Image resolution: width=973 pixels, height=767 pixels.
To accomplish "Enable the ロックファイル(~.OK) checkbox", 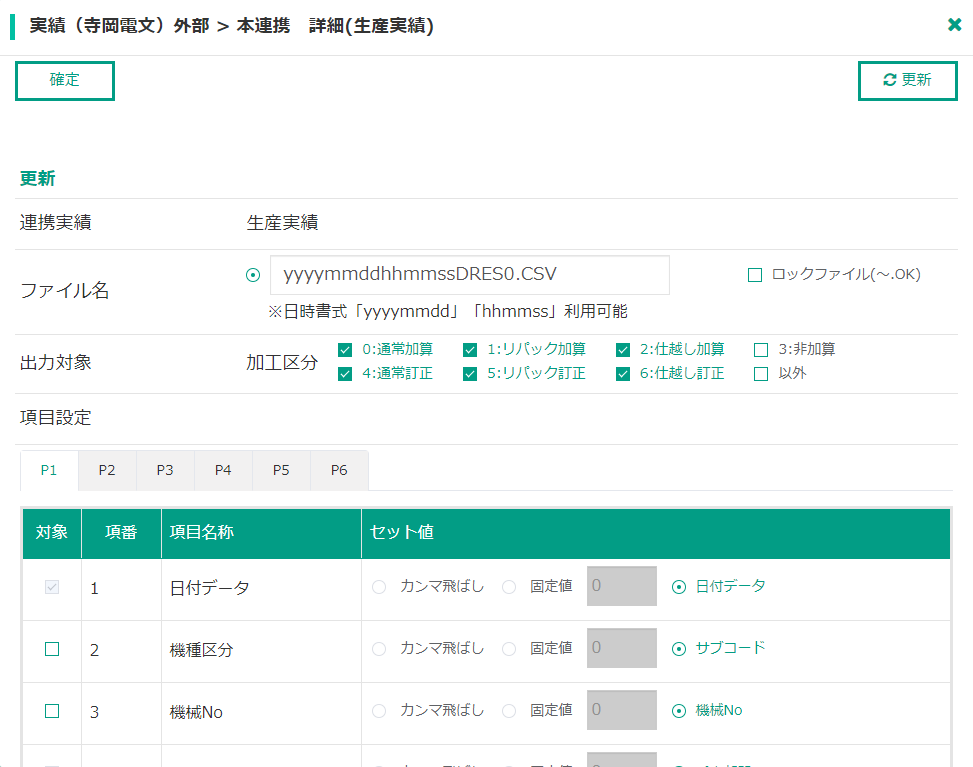I will [x=755, y=275].
